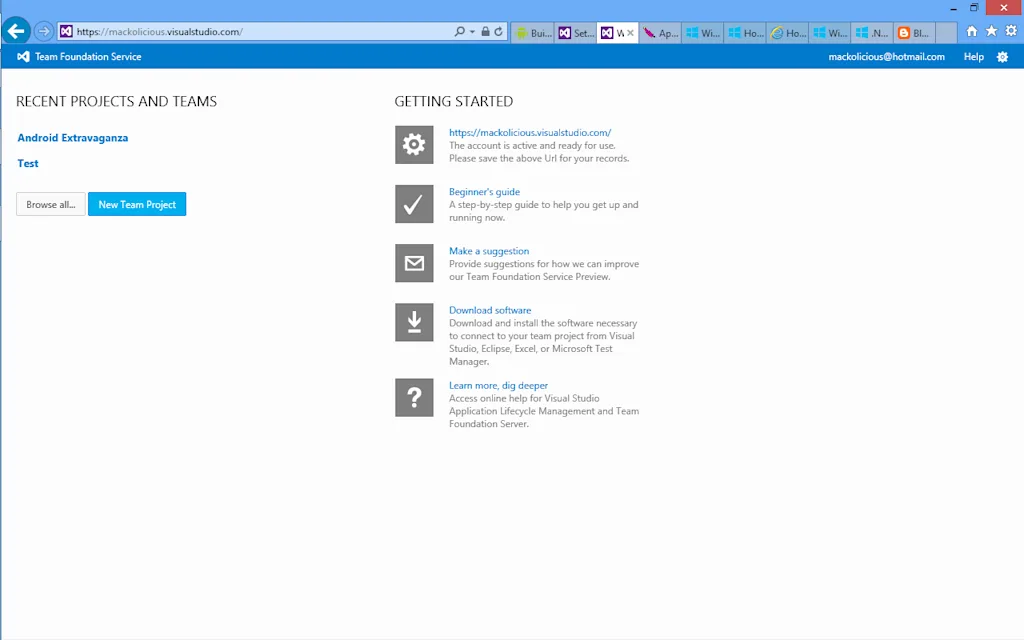
Task: Click the envelope suggestion tile
Action: tap(414, 263)
